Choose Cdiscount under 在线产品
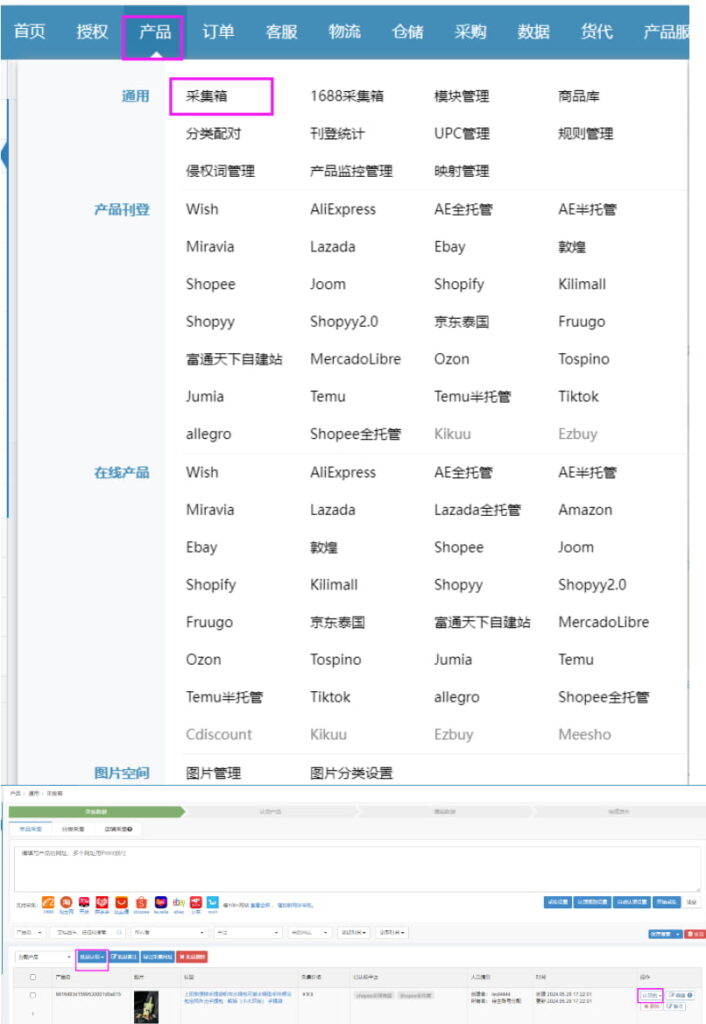706x1024 pixels. tap(219, 734)
